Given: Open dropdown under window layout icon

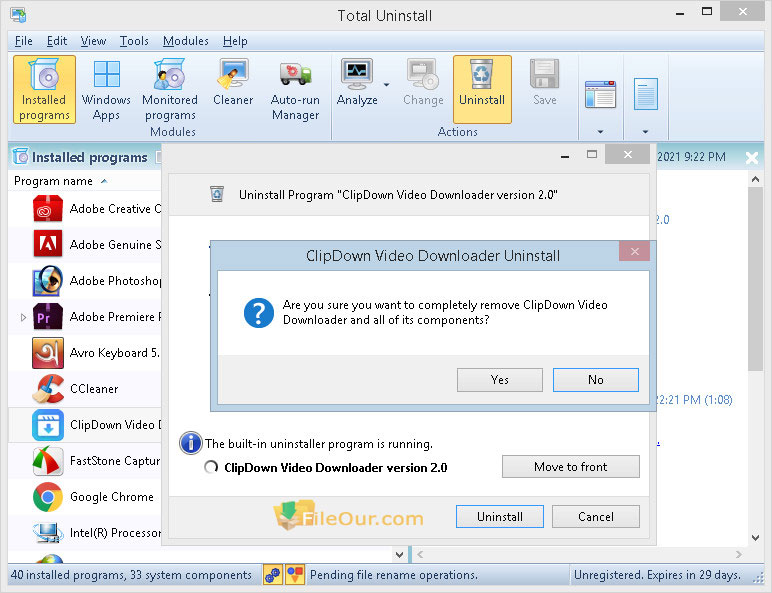Looking at the screenshot, I should 600,132.
